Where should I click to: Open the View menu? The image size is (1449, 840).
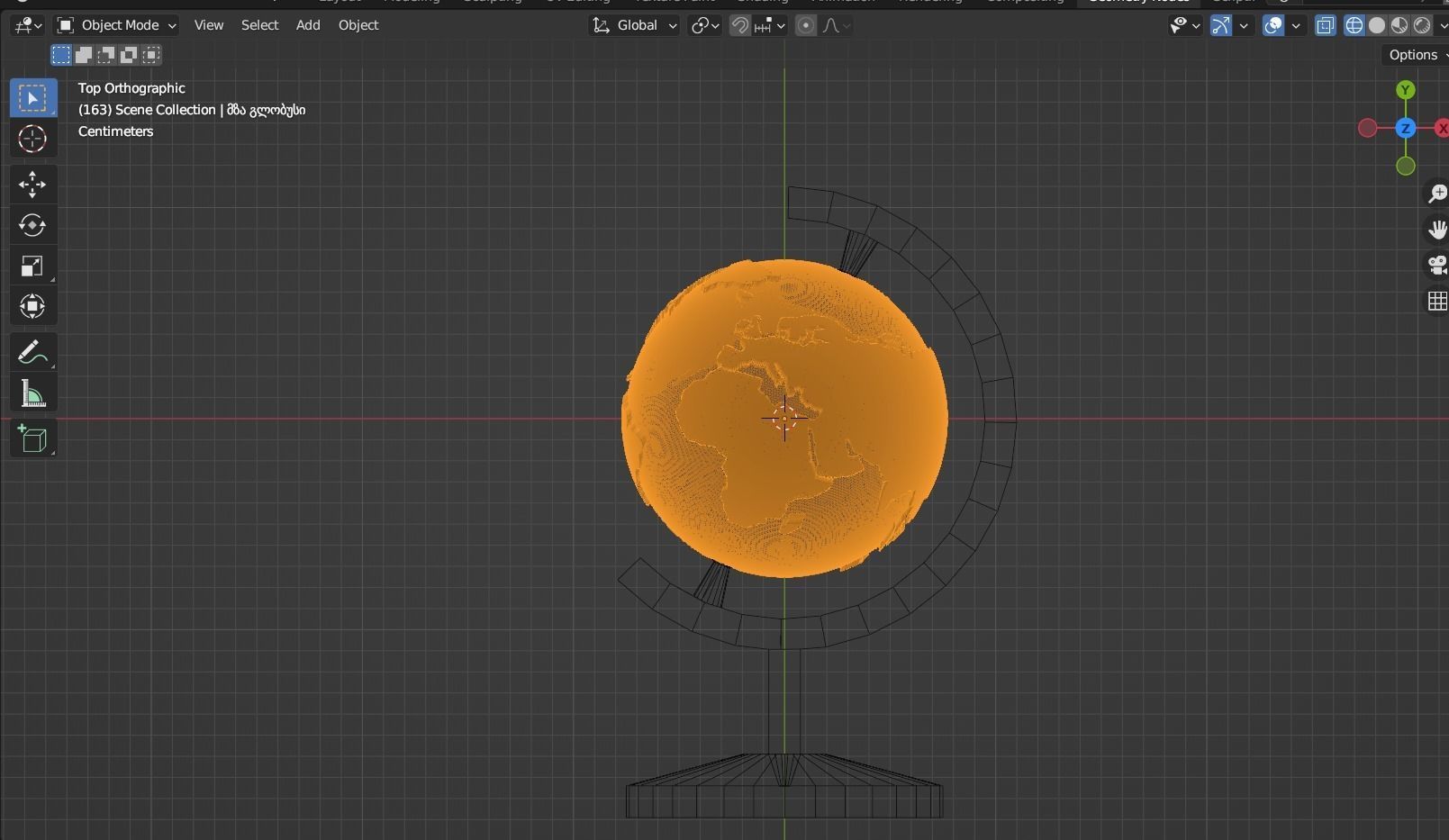208,25
